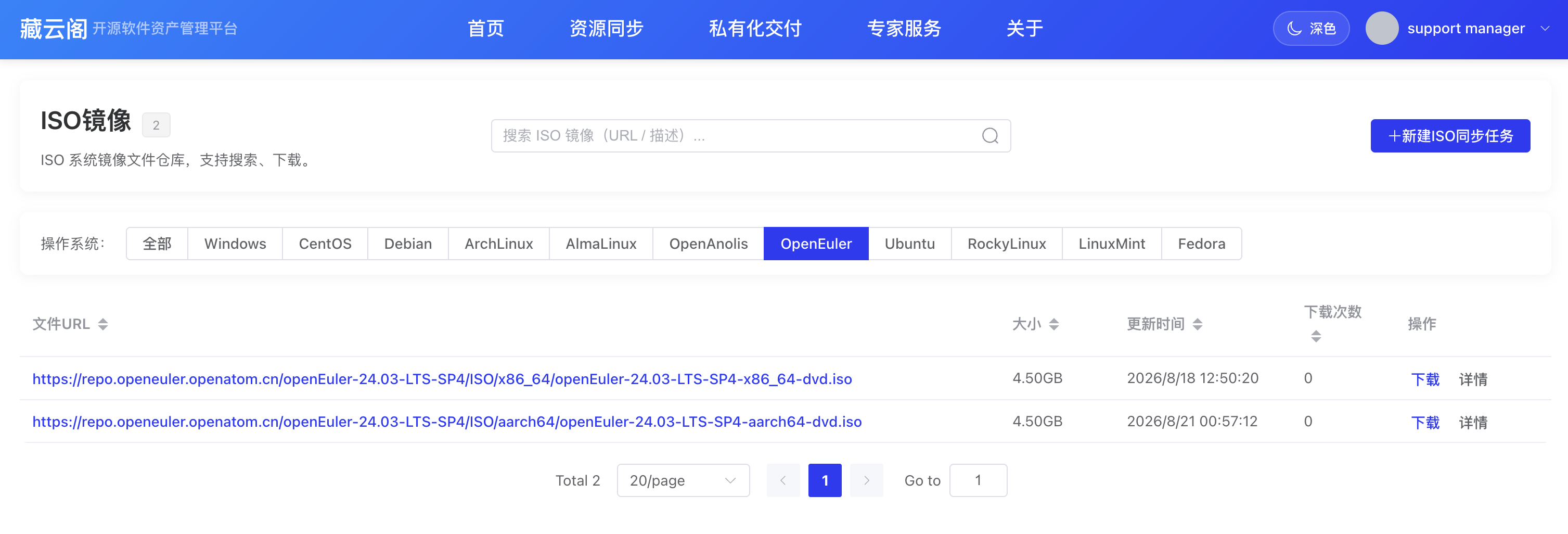The image size is (1568, 534).
Task: Click 下载 for x86_64 ISO row
Action: [x=1425, y=379]
